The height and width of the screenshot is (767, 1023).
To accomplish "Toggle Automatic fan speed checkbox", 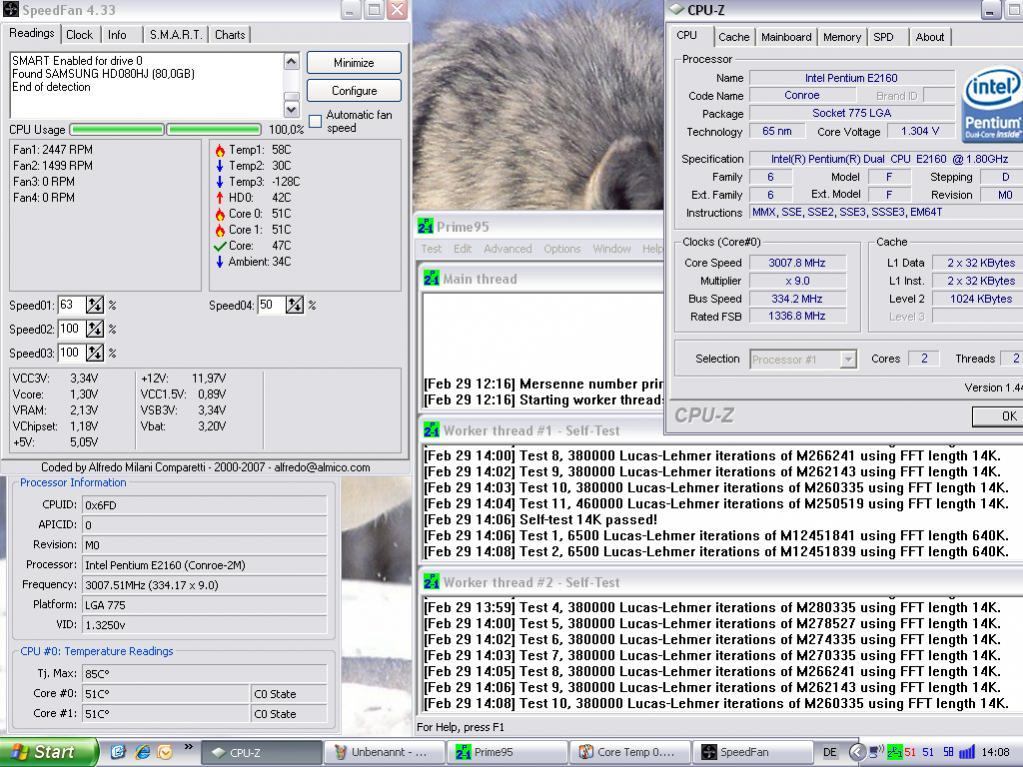I will (x=315, y=121).
